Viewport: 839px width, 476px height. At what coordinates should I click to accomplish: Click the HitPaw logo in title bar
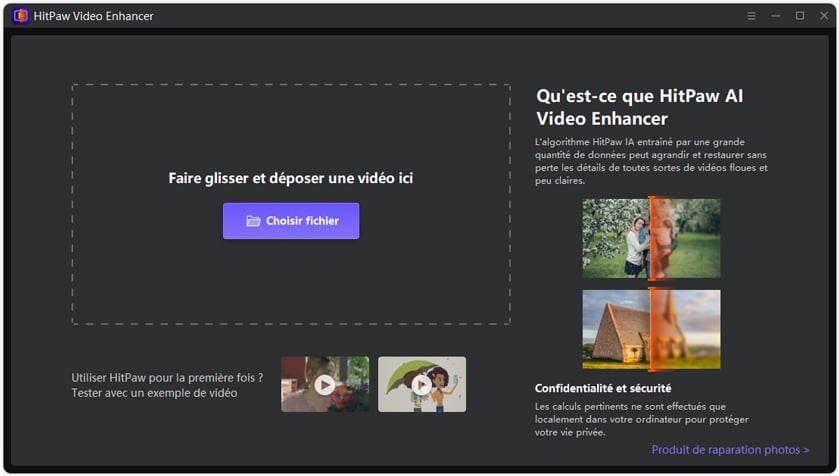(20, 16)
